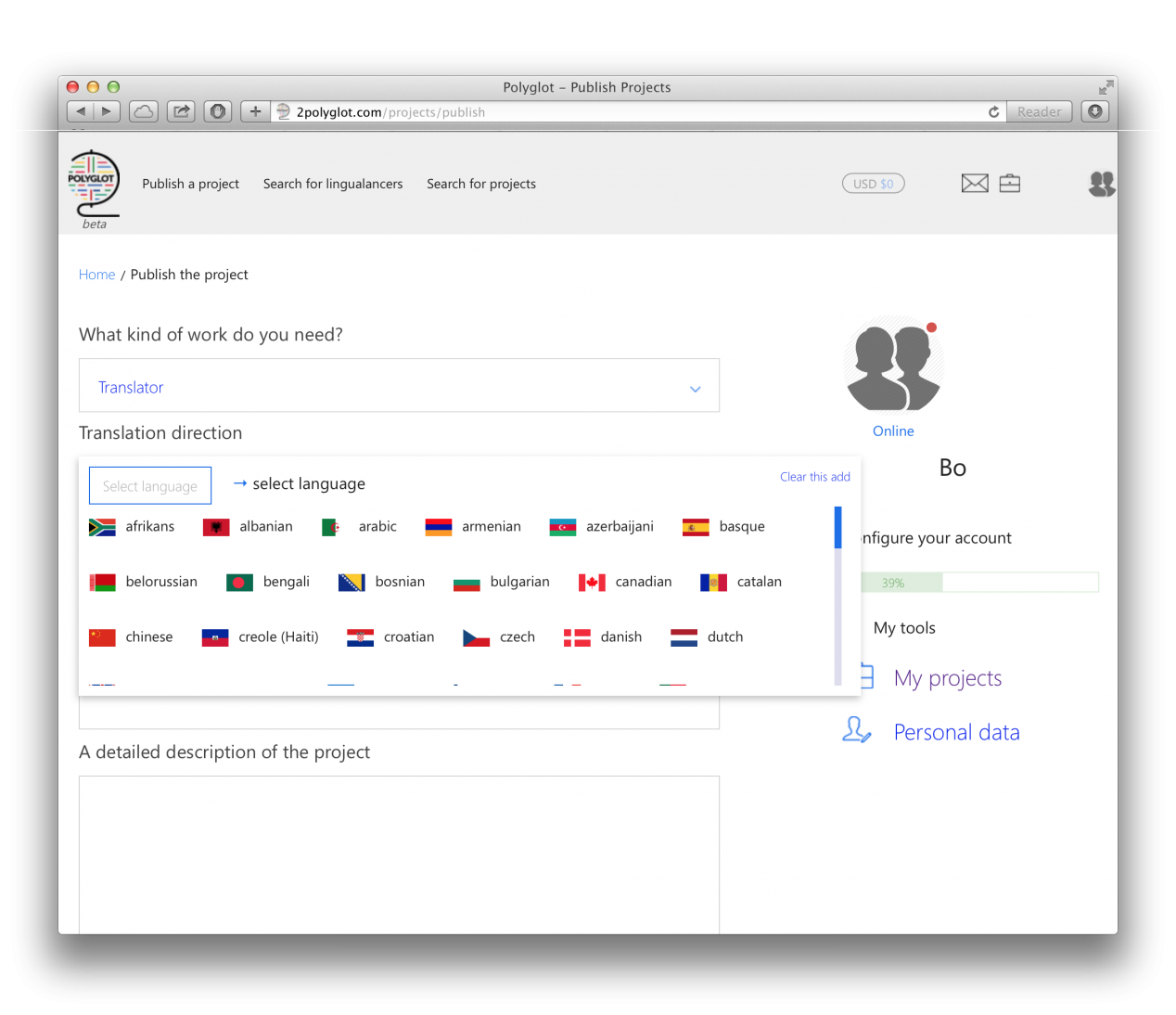This screenshot has width=1176, height=1015.
Task: Click the user avatar with notification dot
Action: pyautogui.click(x=892, y=364)
